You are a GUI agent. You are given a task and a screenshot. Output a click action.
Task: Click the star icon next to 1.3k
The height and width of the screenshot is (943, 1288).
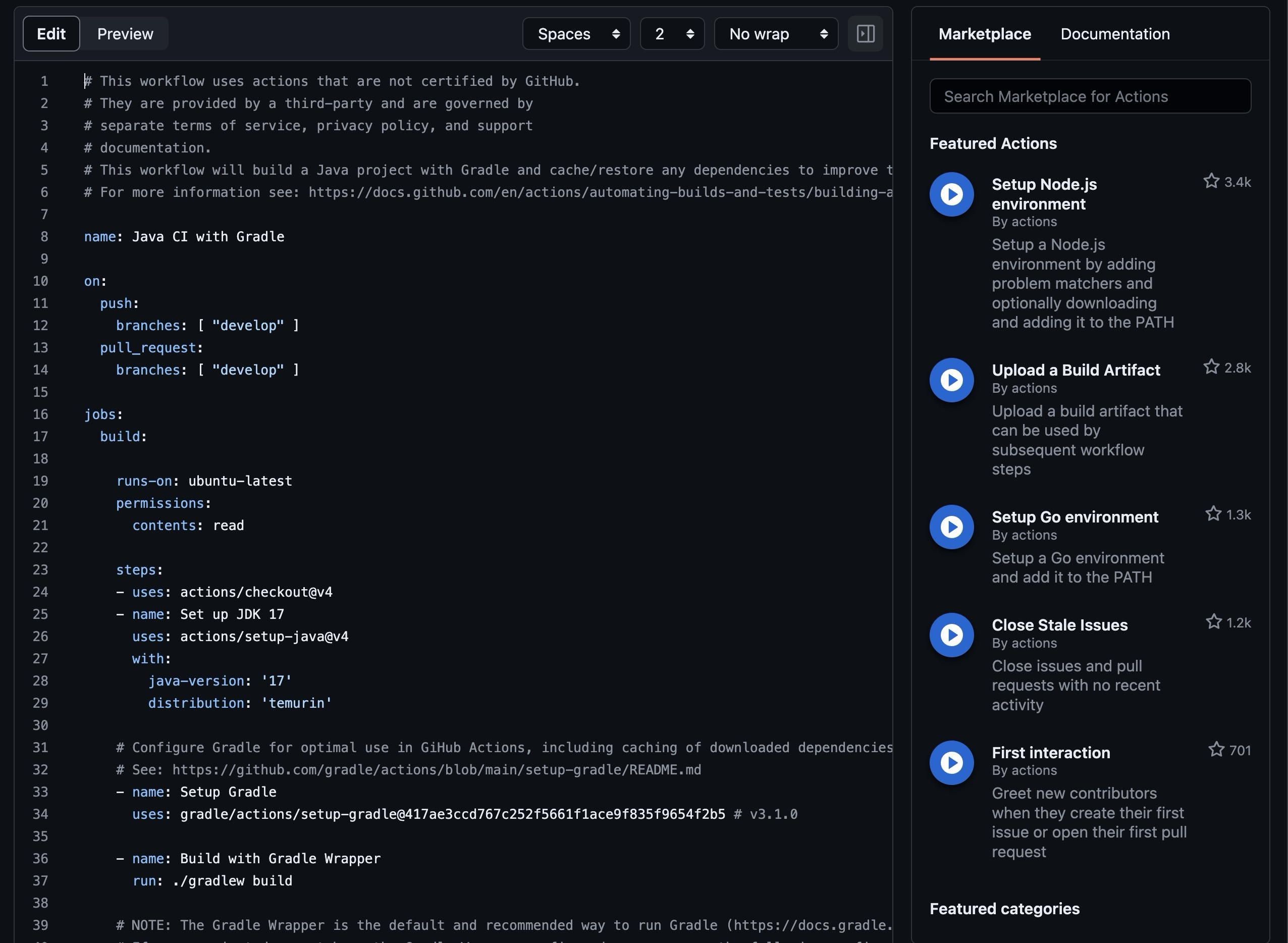[1213, 514]
